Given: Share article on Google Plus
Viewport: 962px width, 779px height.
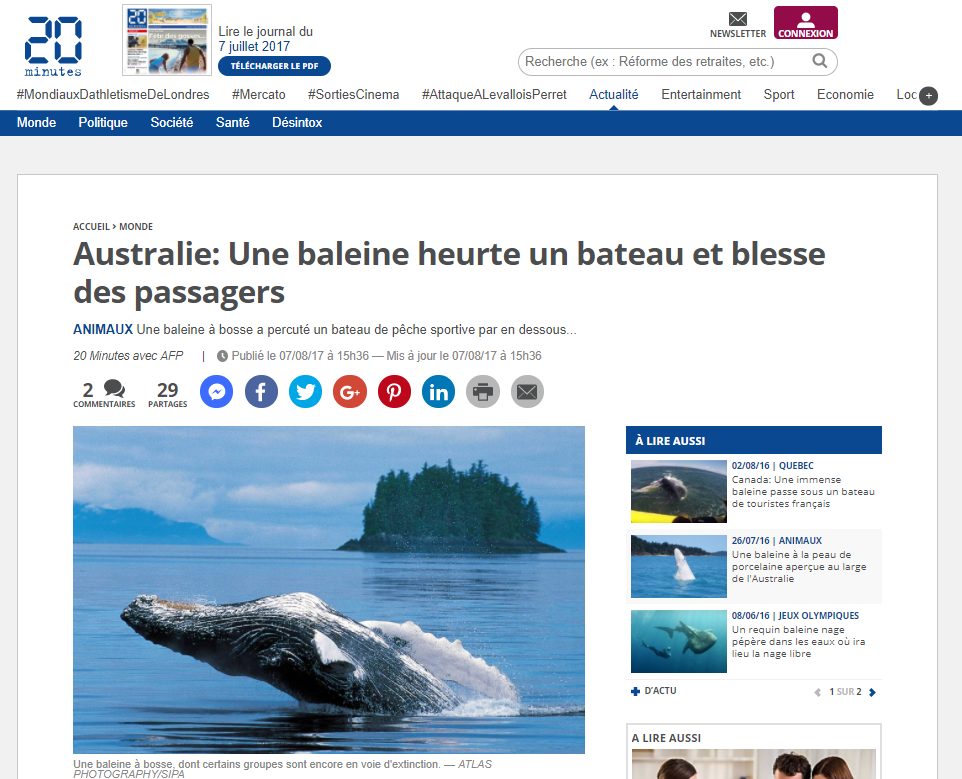Looking at the screenshot, I should pos(350,391).
